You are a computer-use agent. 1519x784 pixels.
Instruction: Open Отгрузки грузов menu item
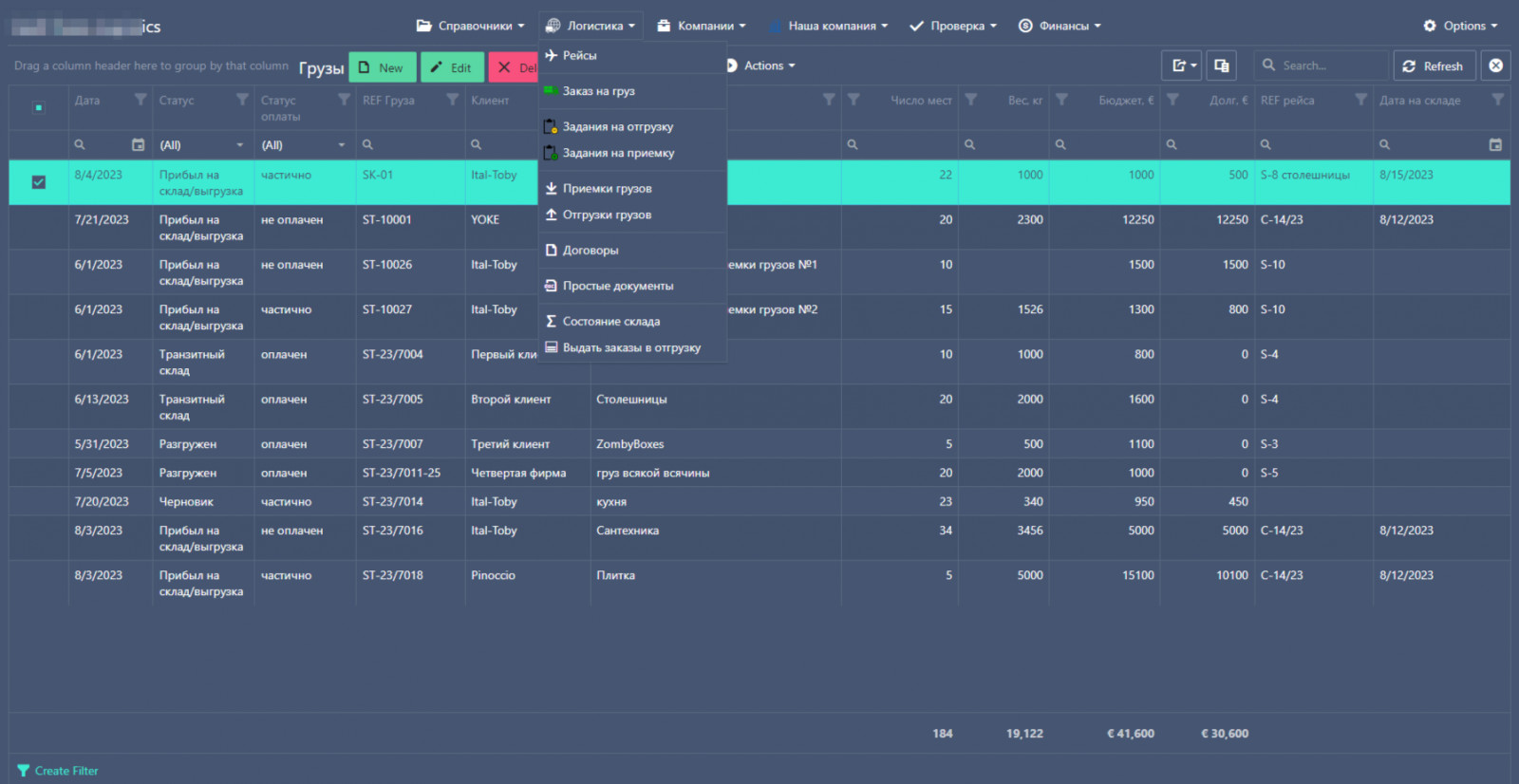tap(632, 215)
